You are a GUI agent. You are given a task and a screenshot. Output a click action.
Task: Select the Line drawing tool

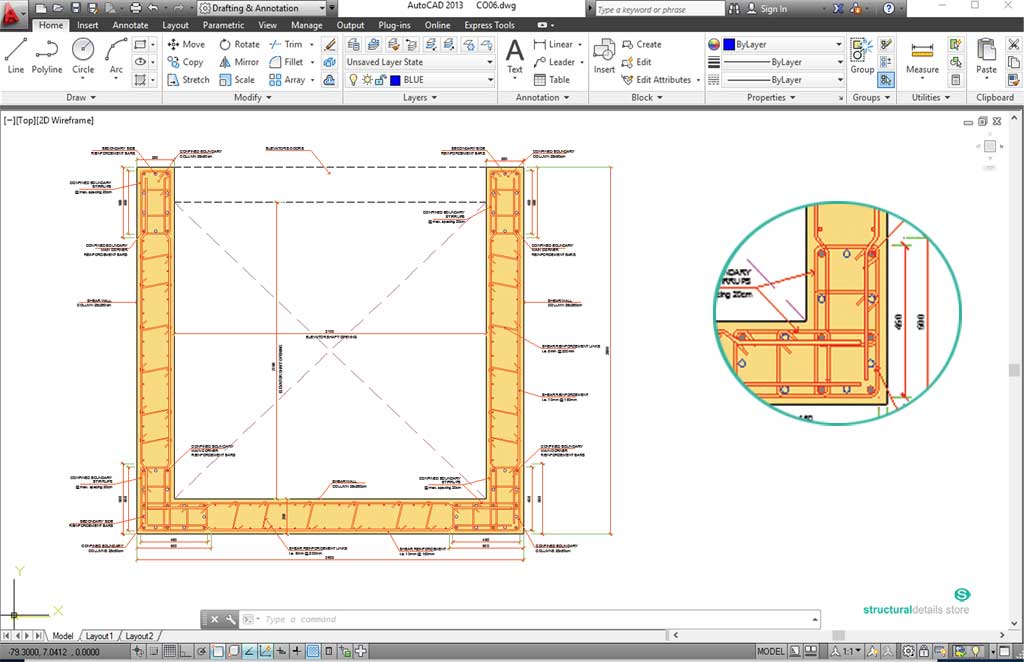15,56
